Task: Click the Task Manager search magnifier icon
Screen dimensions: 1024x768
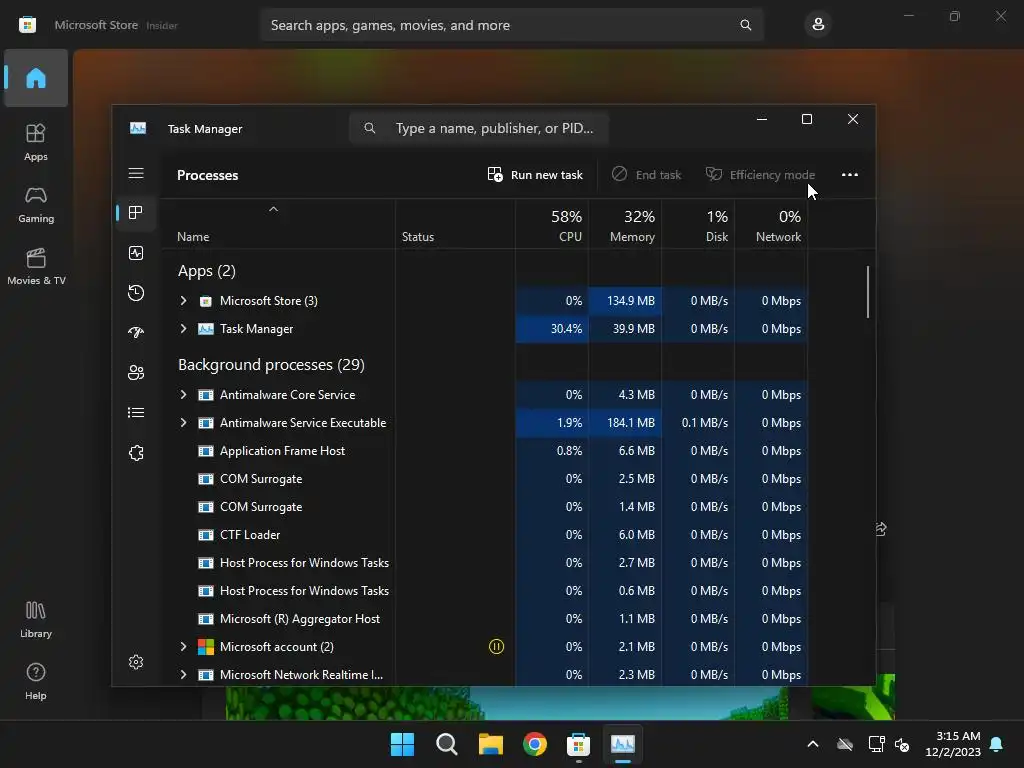Action: 370,128
